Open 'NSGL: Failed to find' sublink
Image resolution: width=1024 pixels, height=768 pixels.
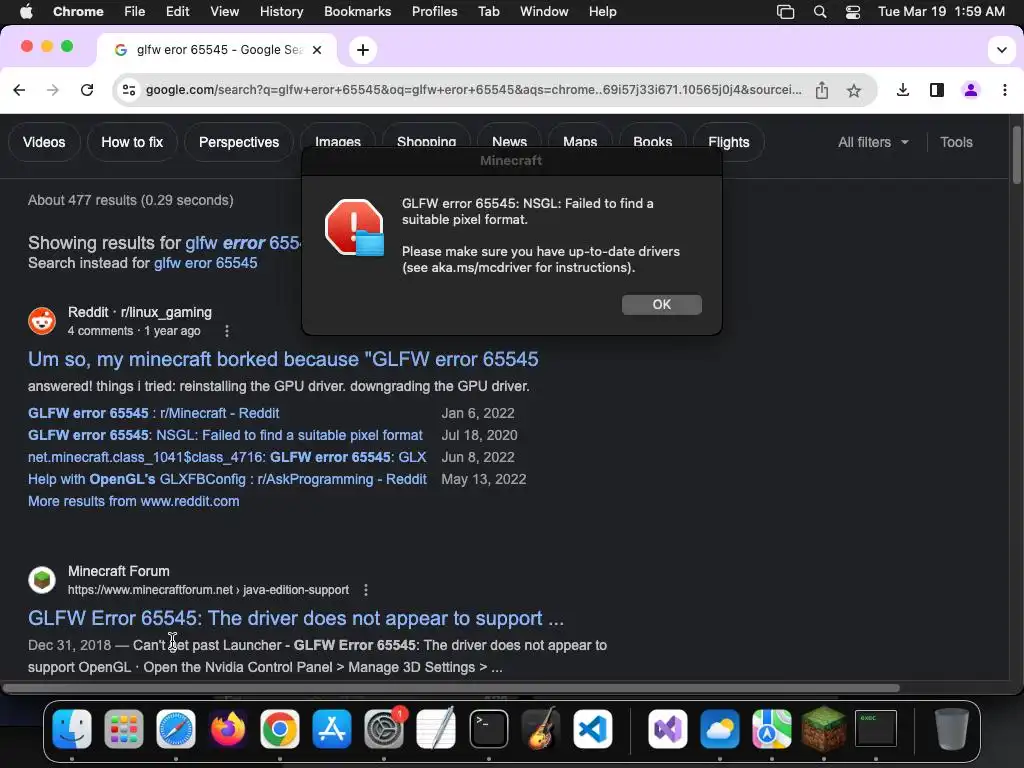coord(225,436)
